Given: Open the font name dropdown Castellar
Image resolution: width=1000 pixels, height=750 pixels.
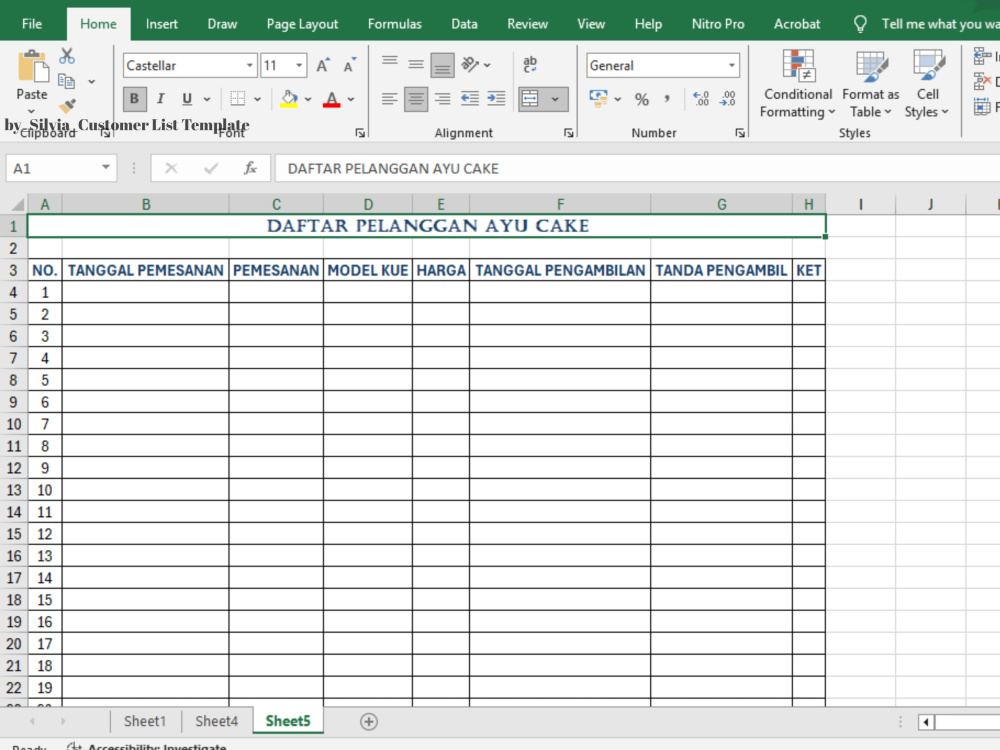Looking at the screenshot, I should [x=249, y=65].
